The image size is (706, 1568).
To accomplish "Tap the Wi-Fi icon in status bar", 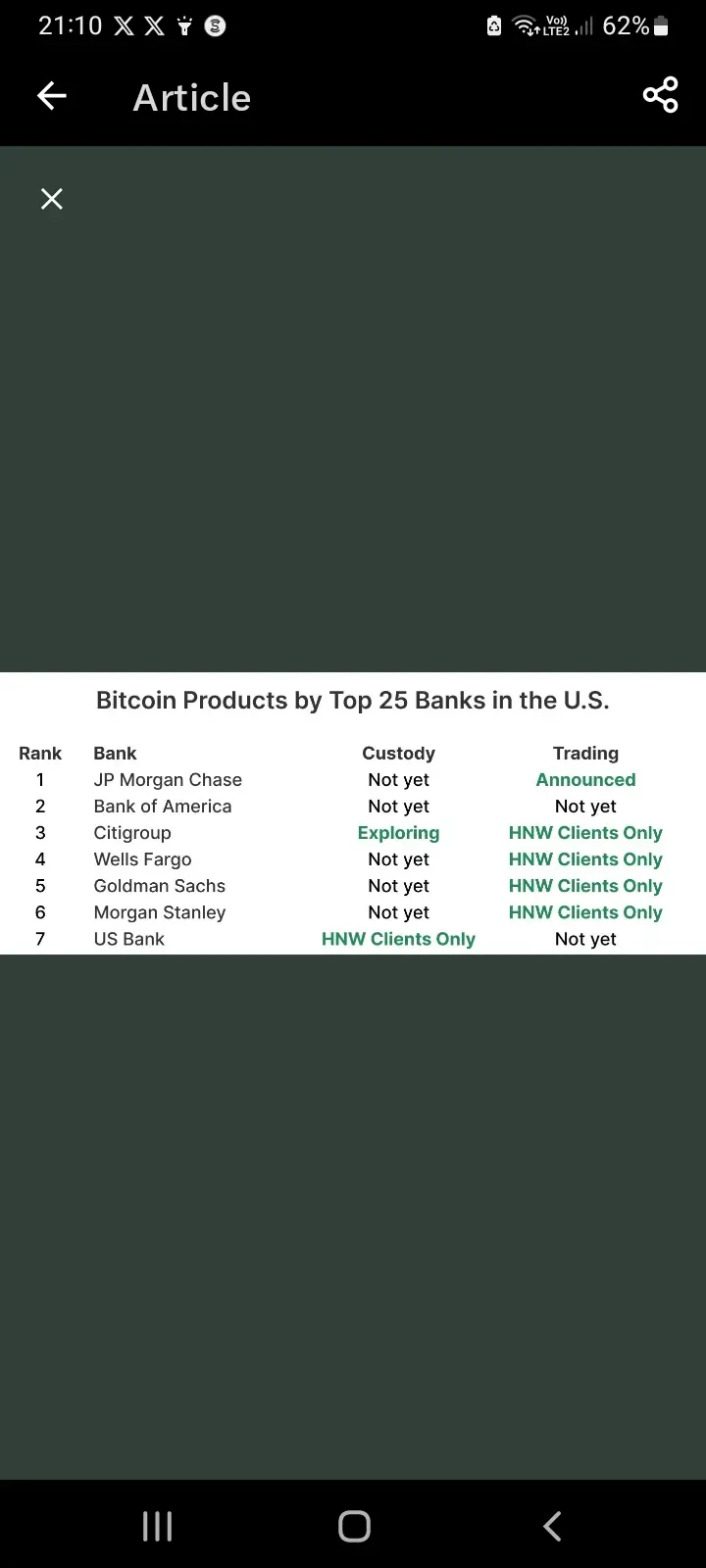I will (526, 26).
